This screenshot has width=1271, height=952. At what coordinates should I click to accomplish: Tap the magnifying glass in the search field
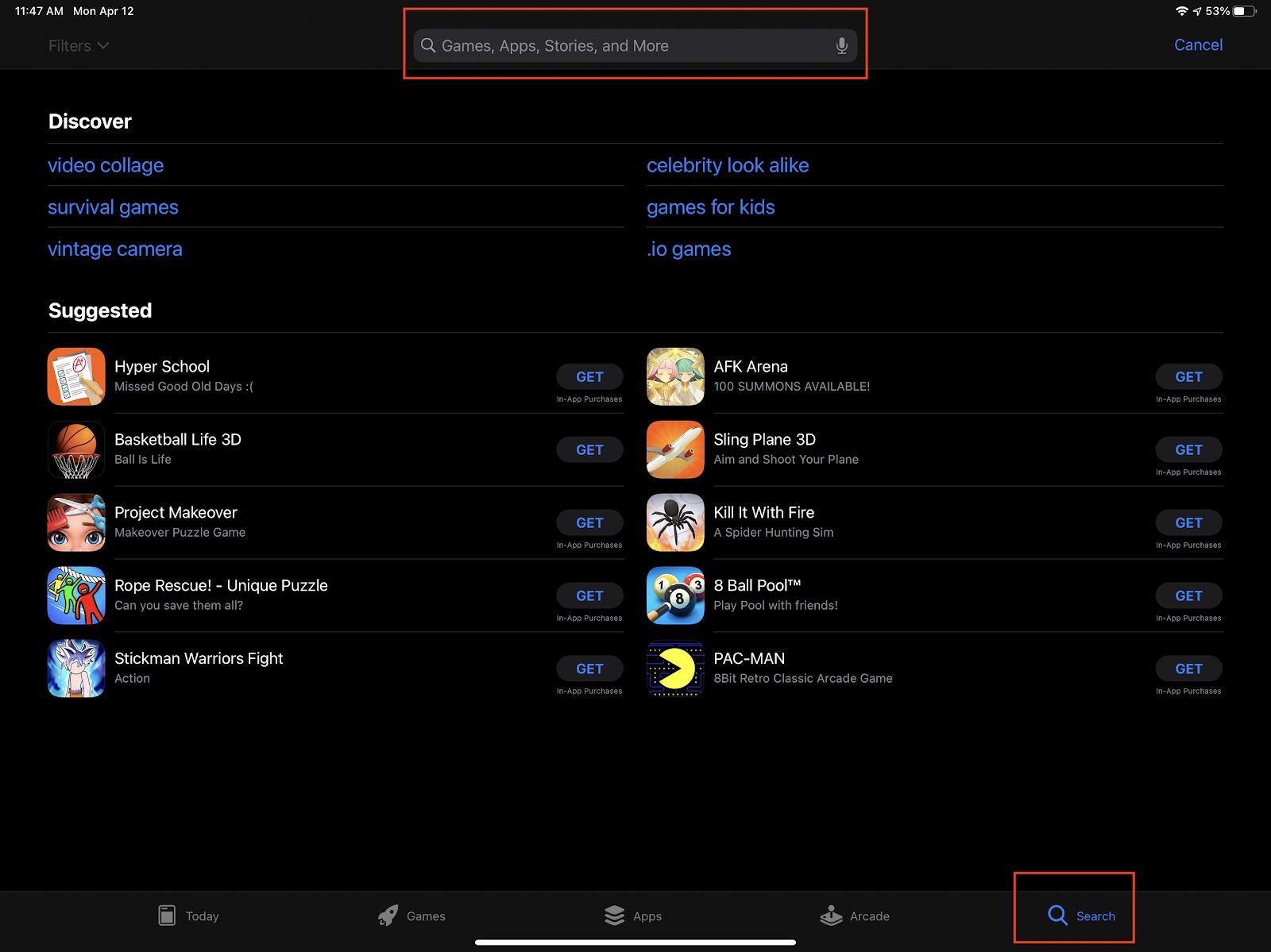(428, 45)
